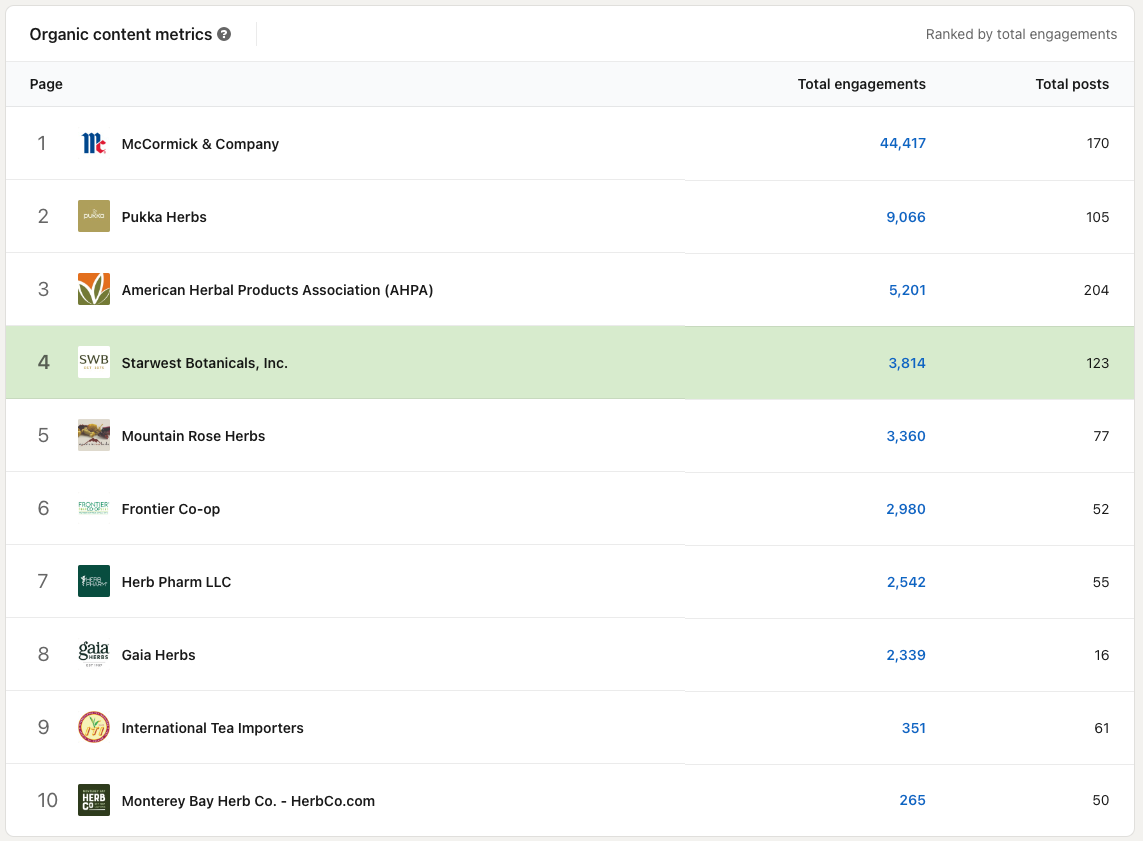1143x841 pixels.
Task: Open International Tea Importers' 351 engagements link
Action: (x=913, y=728)
